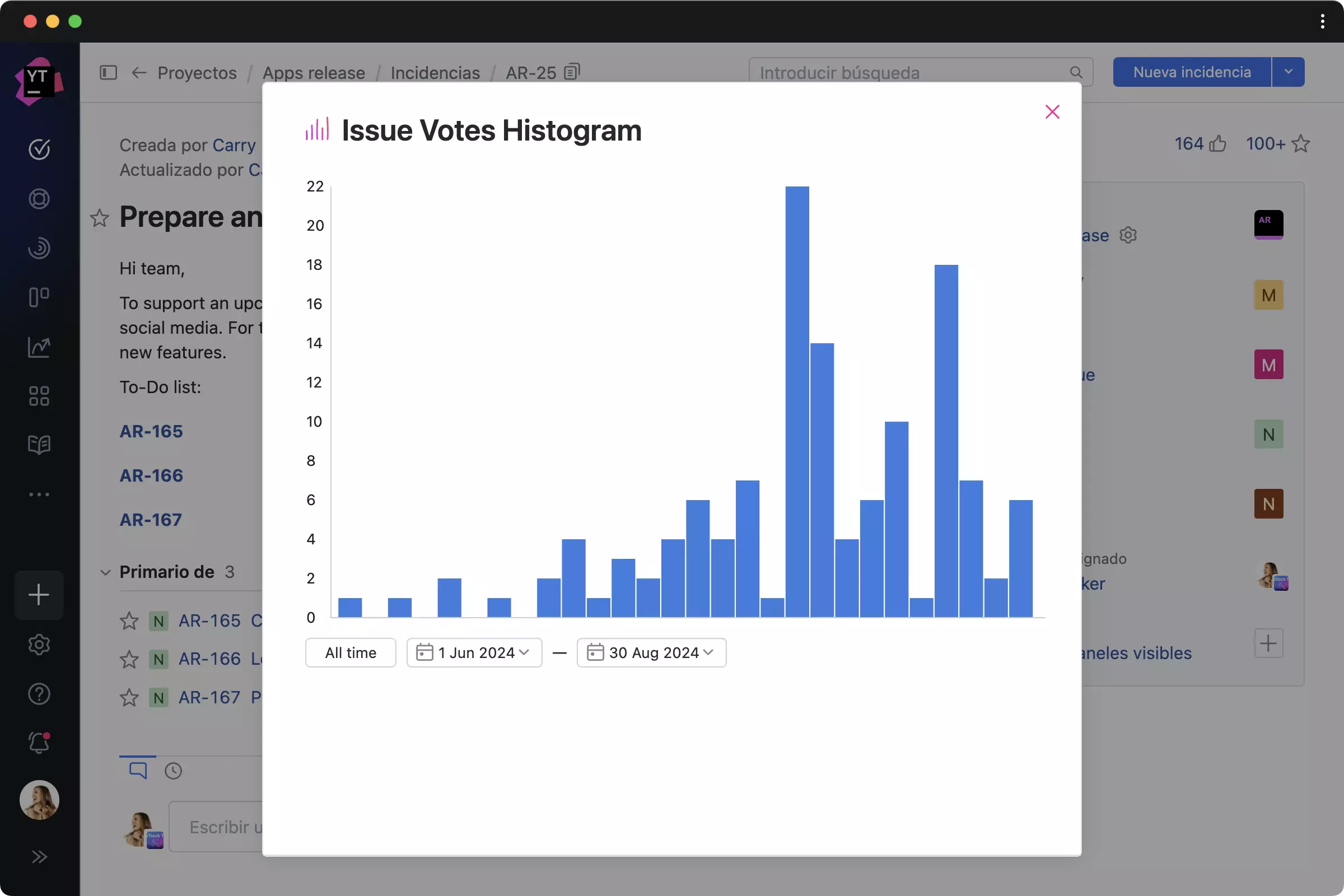Collapse the Primario de section
The image size is (1344, 896).
105,572
